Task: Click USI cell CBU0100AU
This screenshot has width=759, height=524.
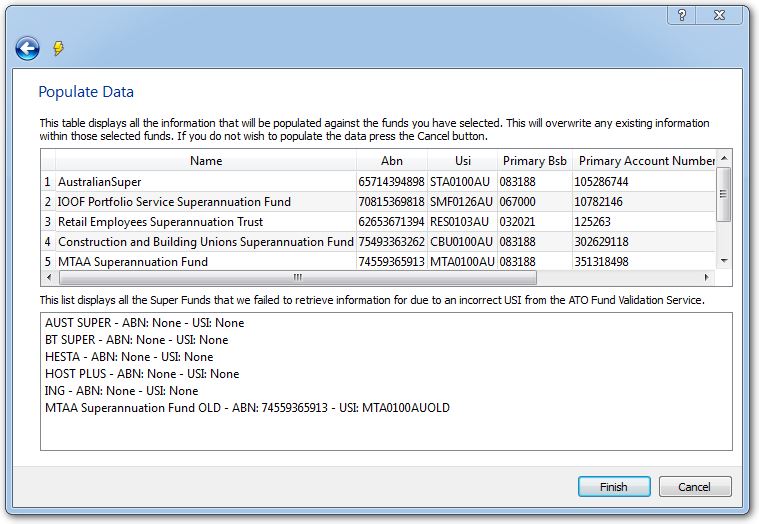Action: click(x=462, y=241)
